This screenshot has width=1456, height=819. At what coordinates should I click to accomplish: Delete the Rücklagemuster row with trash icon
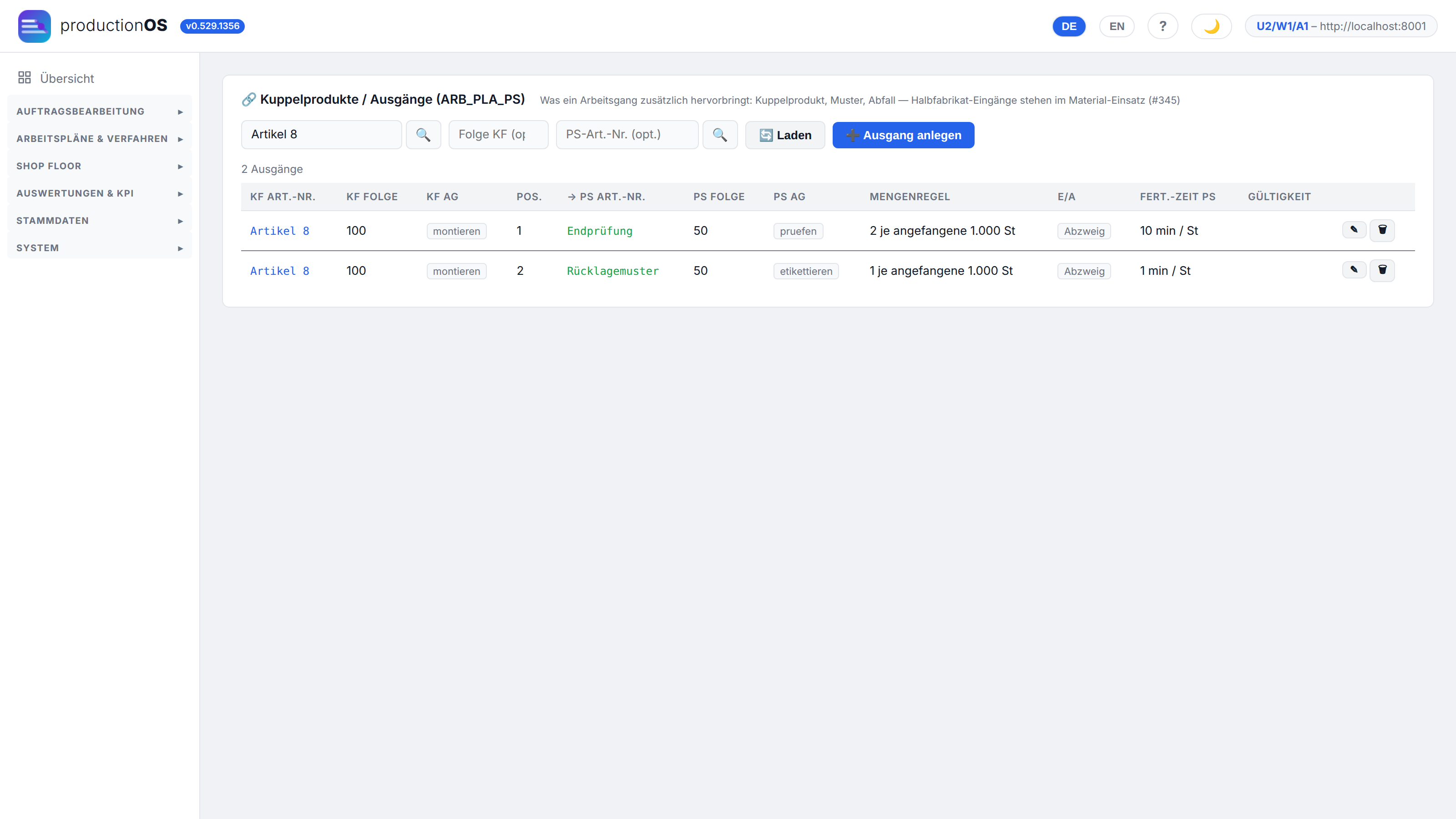click(x=1382, y=270)
